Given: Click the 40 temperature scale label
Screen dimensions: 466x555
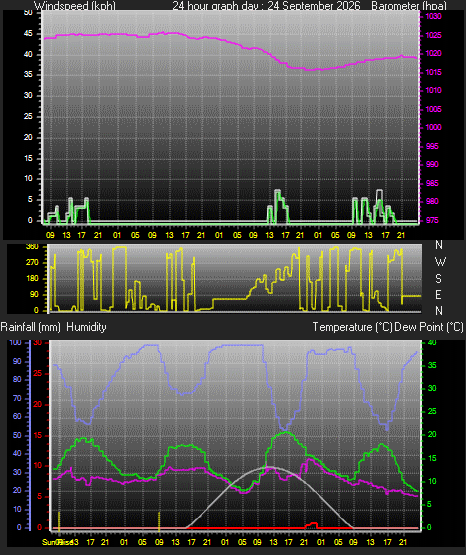Looking at the screenshot, I should coord(432,342).
